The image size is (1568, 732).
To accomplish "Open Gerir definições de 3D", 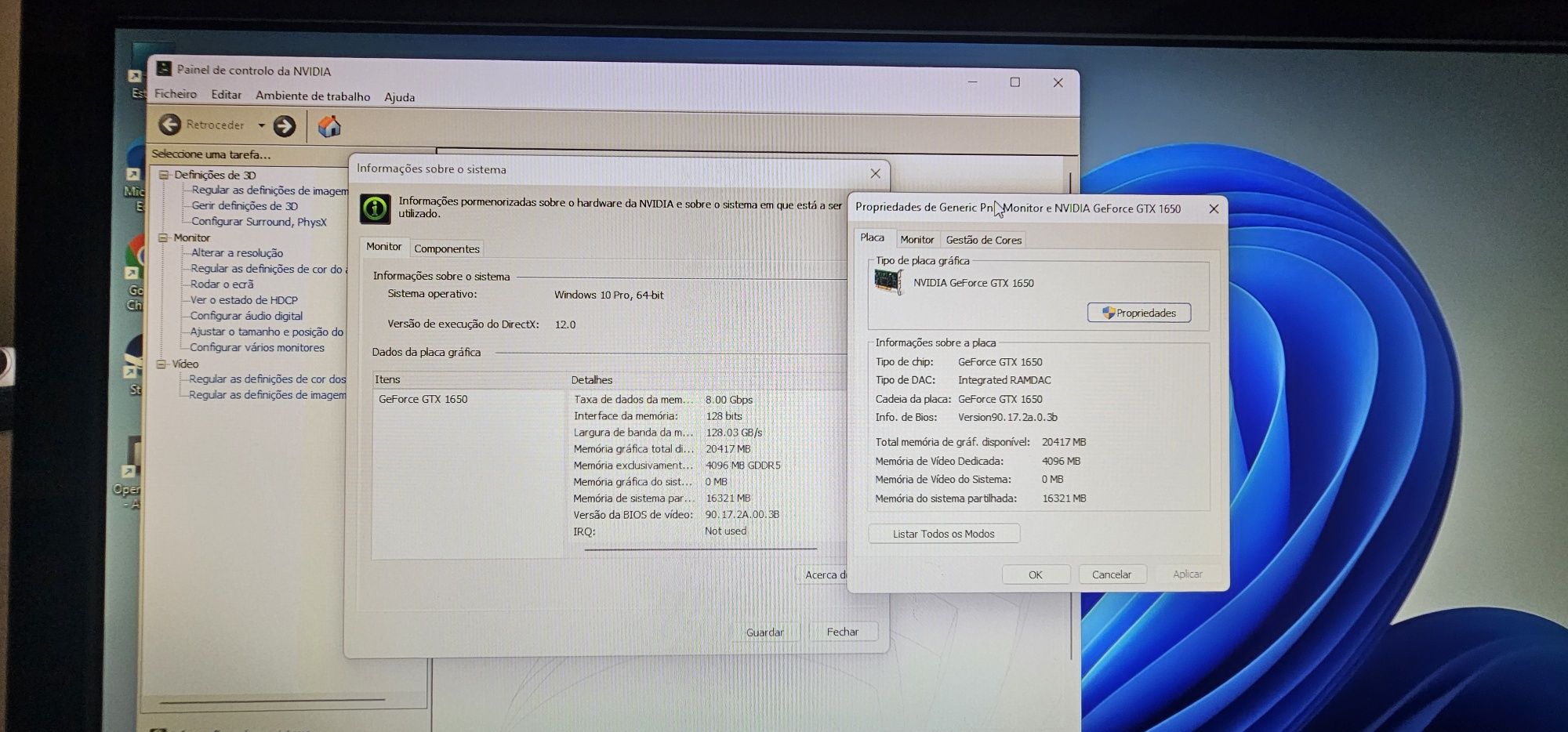I will [245, 206].
